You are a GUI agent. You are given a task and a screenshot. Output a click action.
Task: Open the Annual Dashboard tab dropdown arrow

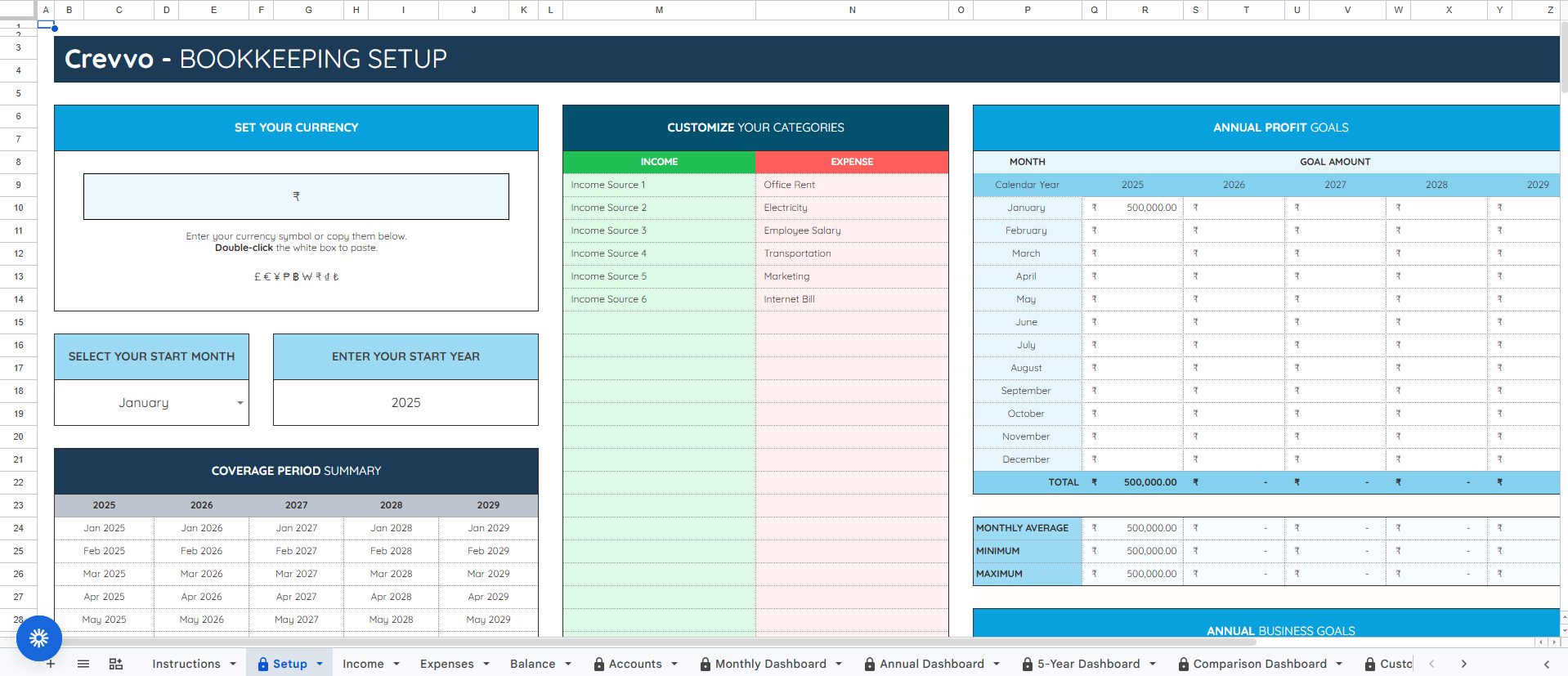[997, 664]
